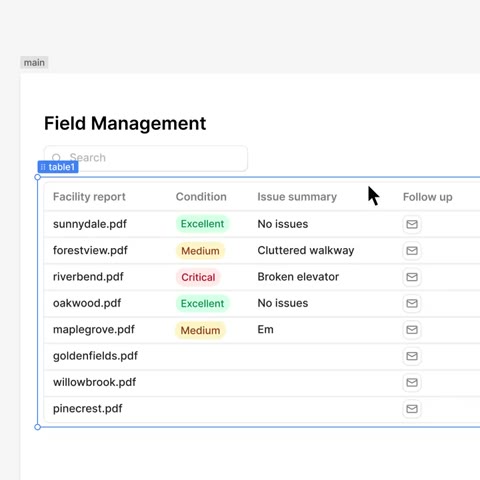Click the Condition column header
Screen dimensions: 480x480
(x=201, y=197)
